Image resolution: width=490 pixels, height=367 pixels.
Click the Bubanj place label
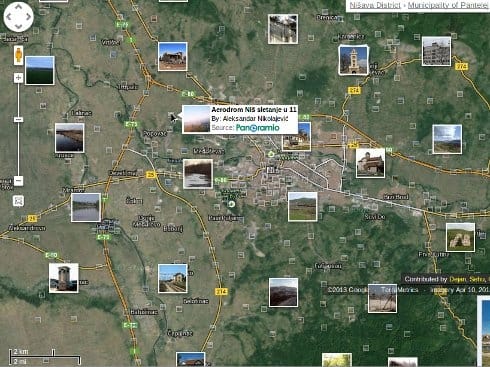173,229
